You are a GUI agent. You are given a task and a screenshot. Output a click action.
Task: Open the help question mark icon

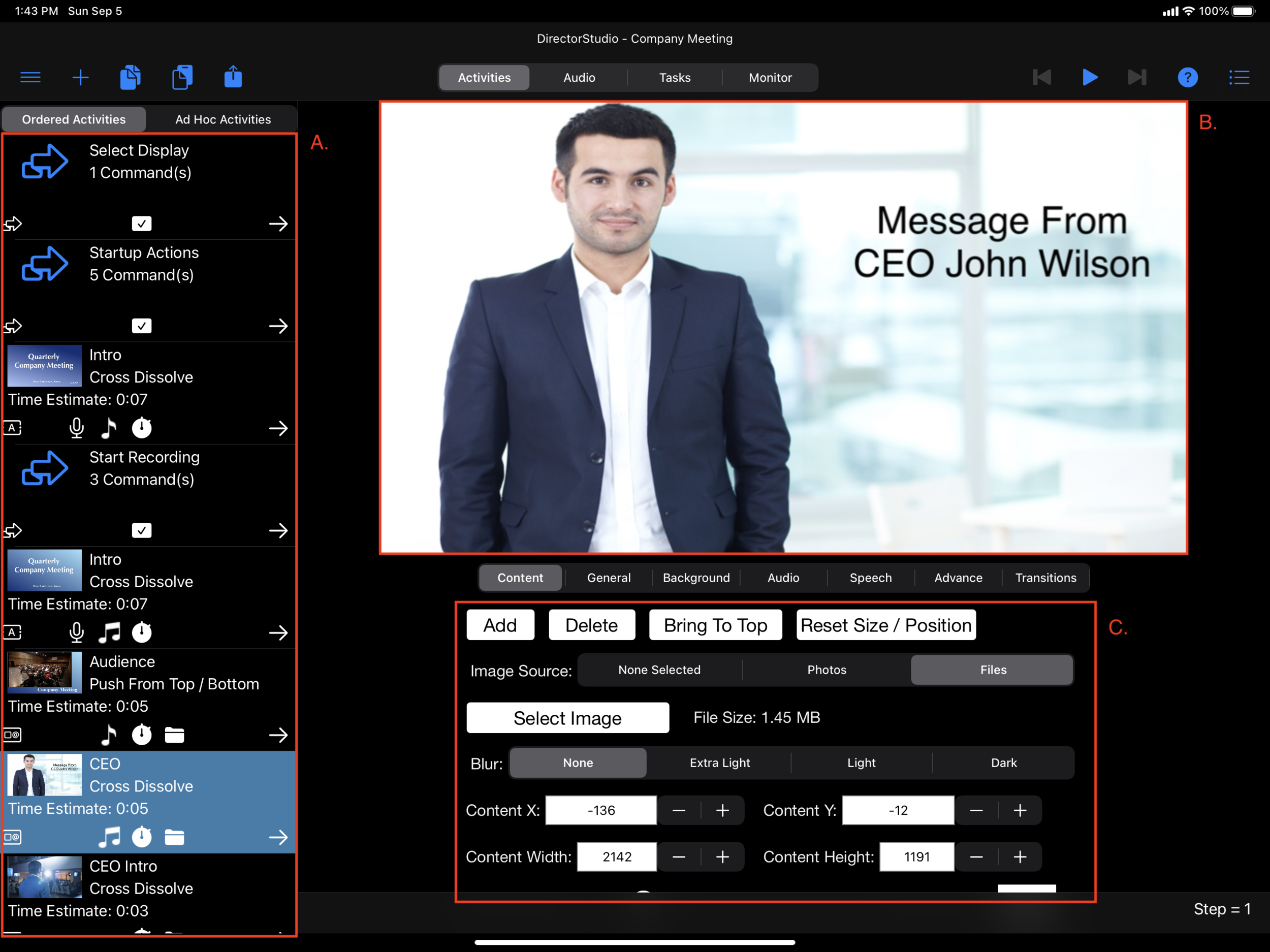(1187, 78)
